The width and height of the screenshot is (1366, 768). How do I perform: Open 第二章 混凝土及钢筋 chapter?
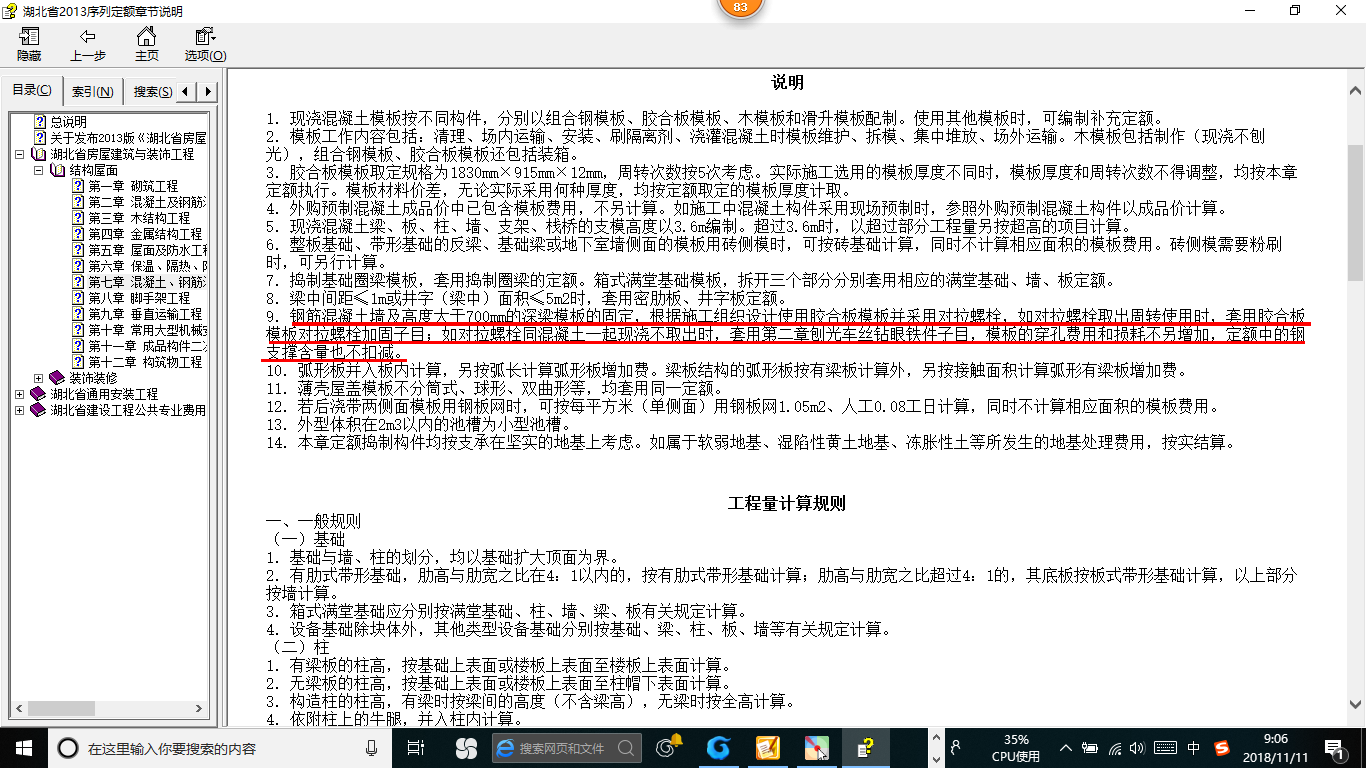click(139, 202)
